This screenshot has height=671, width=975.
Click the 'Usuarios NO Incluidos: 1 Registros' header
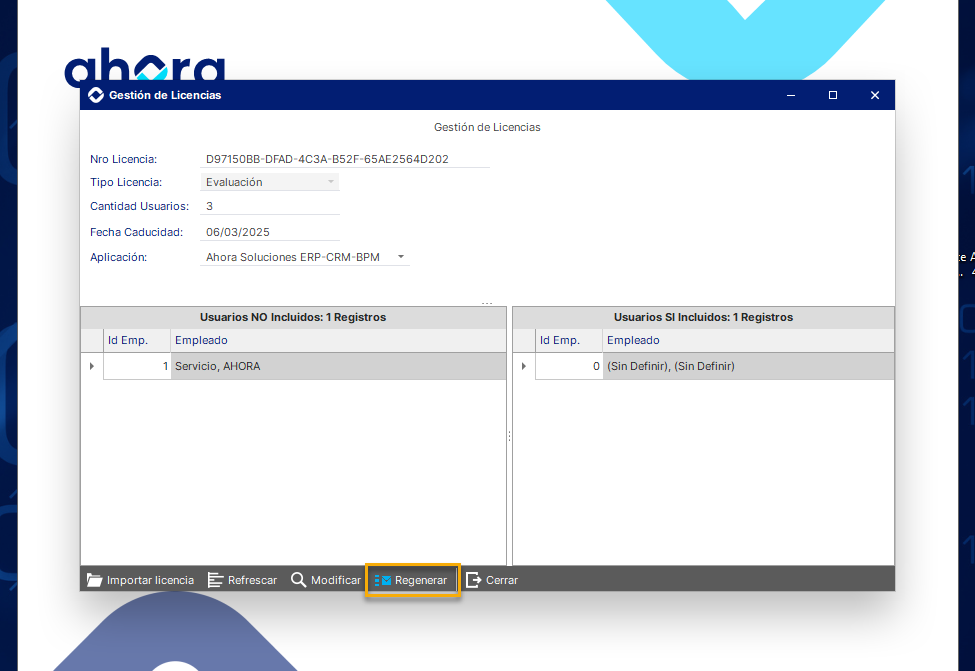click(x=293, y=317)
